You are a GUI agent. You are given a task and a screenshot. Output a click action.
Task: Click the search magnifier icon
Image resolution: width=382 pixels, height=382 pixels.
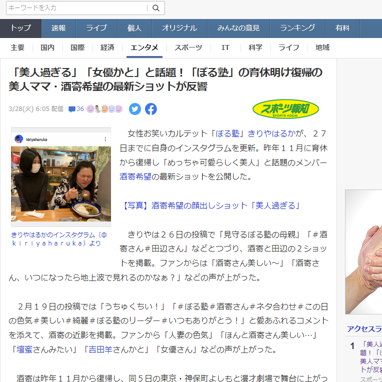(156, 8)
